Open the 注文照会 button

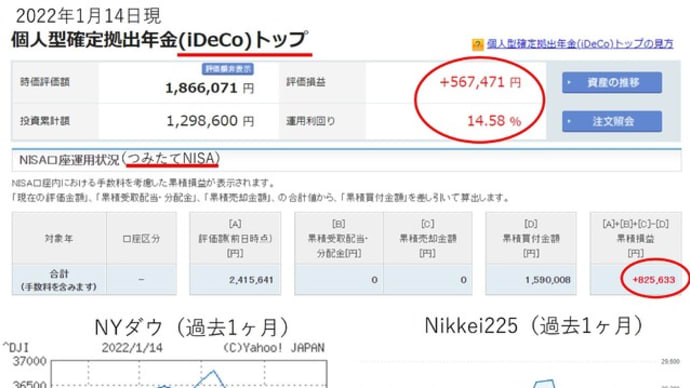[x=612, y=121]
